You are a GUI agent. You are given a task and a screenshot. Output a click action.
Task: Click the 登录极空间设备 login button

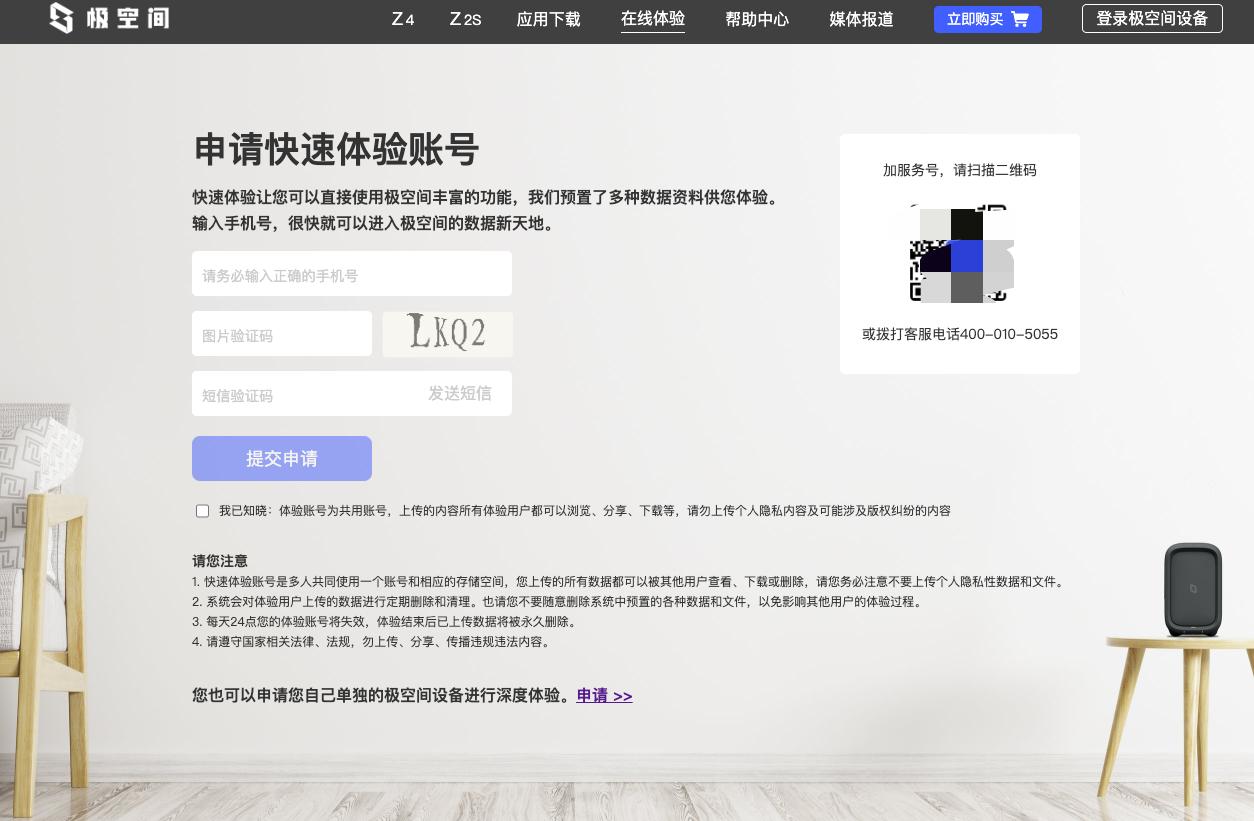coord(1152,18)
